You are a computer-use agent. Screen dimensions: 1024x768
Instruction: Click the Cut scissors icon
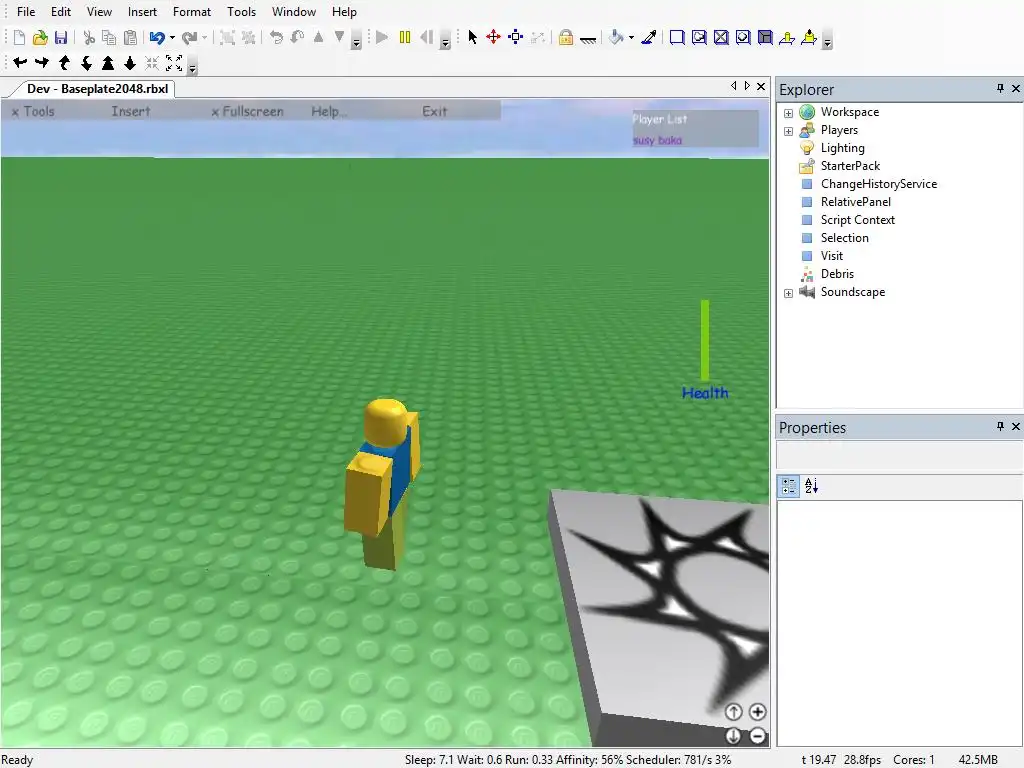point(89,37)
